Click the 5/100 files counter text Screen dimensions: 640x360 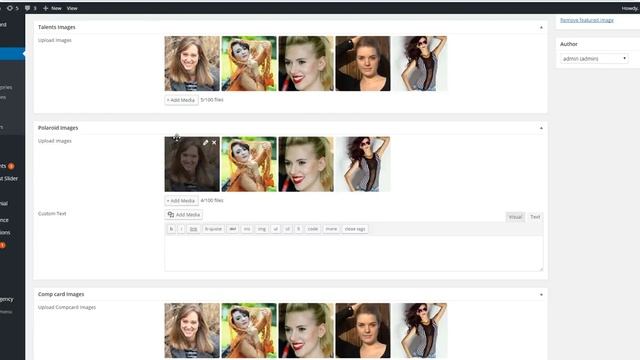[212, 100]
